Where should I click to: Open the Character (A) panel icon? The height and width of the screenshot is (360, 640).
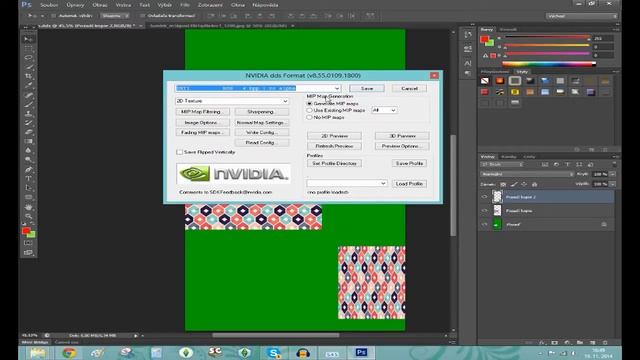pyautogui.click(x=468, y=63)
